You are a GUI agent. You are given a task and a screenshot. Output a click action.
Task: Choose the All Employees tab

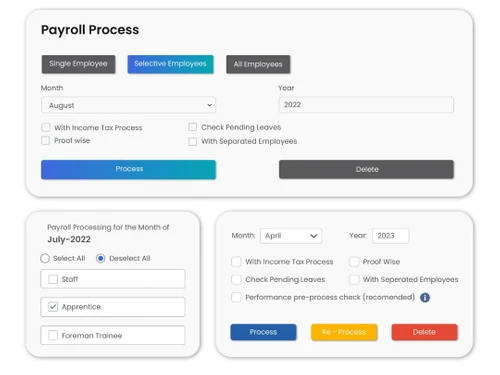click(258, 64)
